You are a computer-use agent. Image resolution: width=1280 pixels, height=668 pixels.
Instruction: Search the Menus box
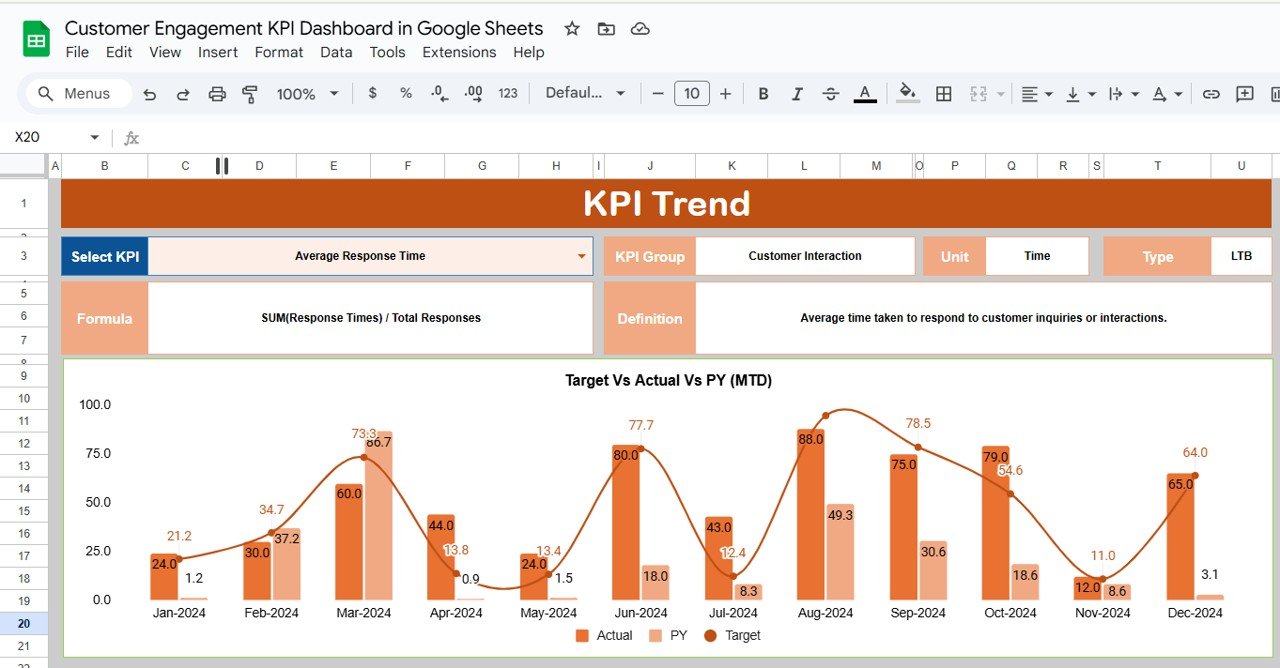[x=79, y=93]
